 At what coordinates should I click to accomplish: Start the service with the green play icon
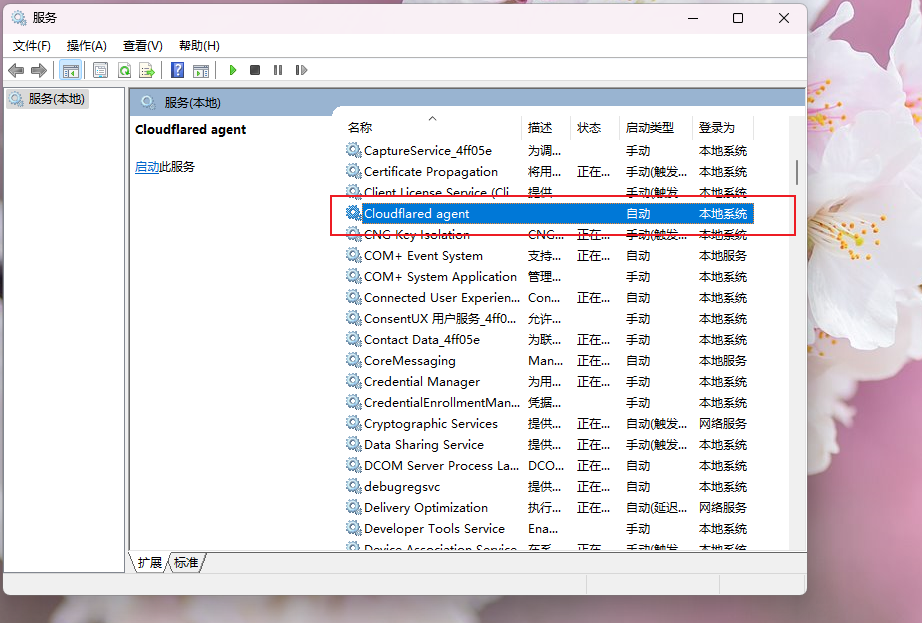[x=233, y=71]
